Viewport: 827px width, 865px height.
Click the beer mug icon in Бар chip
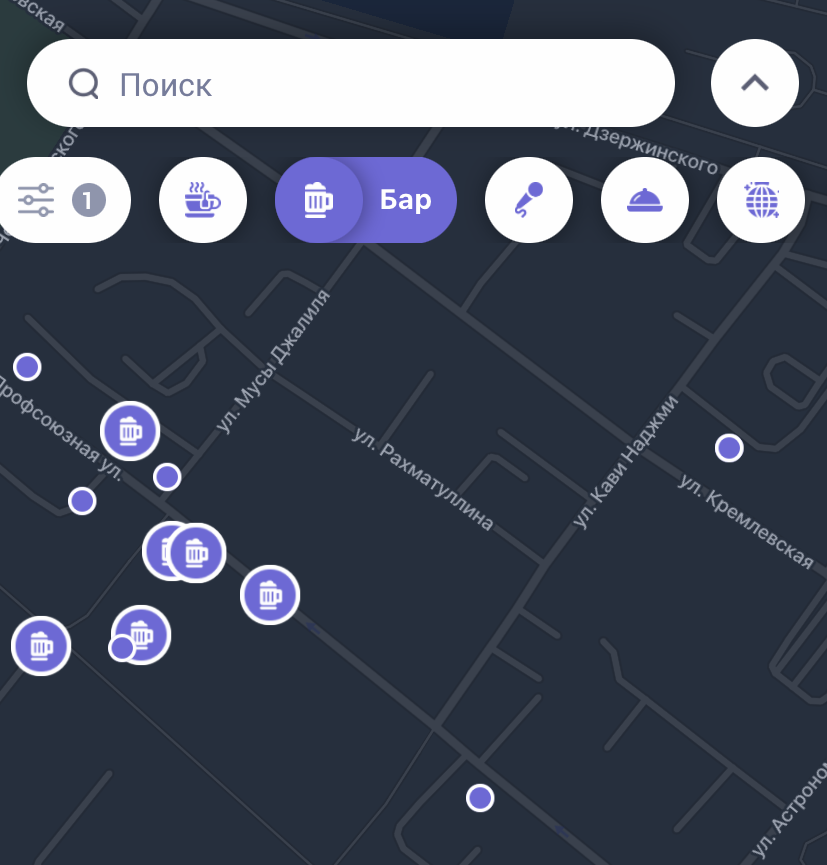(318, 200)
